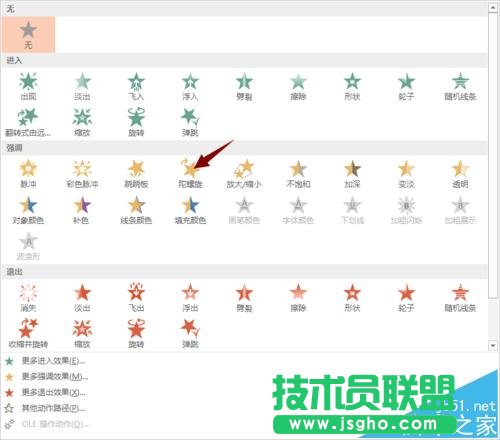This screenshot has width=500, height=440.
Task: Apply the red 弹跳 bounce exit effect
Action: (x=190, y=334)
